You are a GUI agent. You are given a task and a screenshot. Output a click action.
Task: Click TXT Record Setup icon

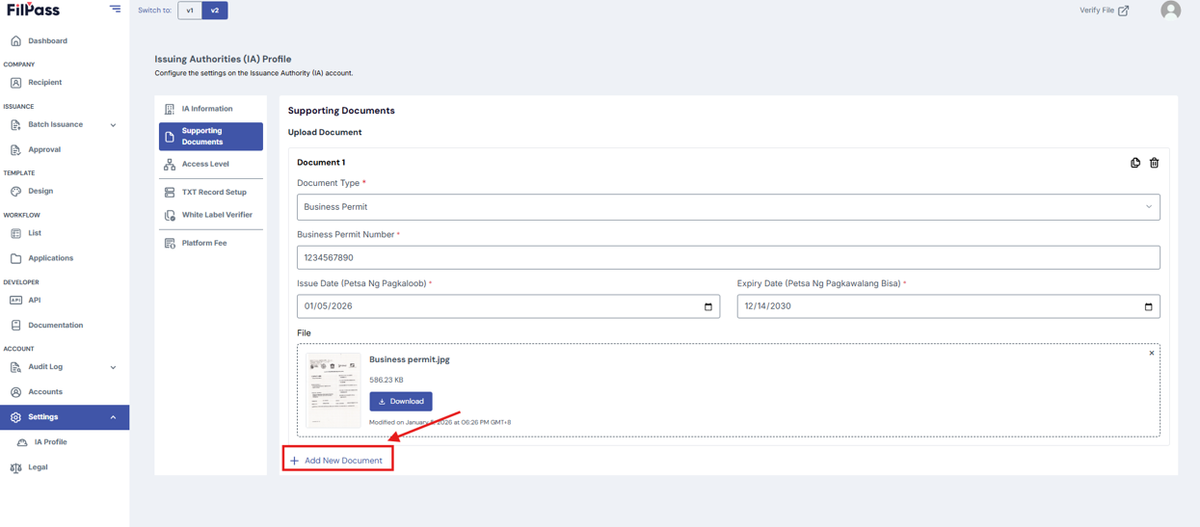[x=170, y=192]
